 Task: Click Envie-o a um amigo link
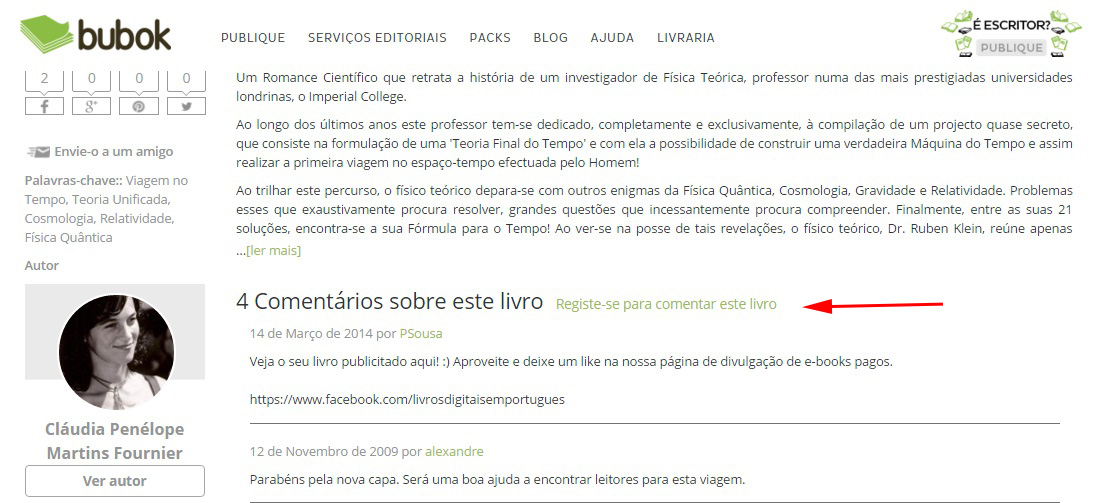click(x=113, y=151)
